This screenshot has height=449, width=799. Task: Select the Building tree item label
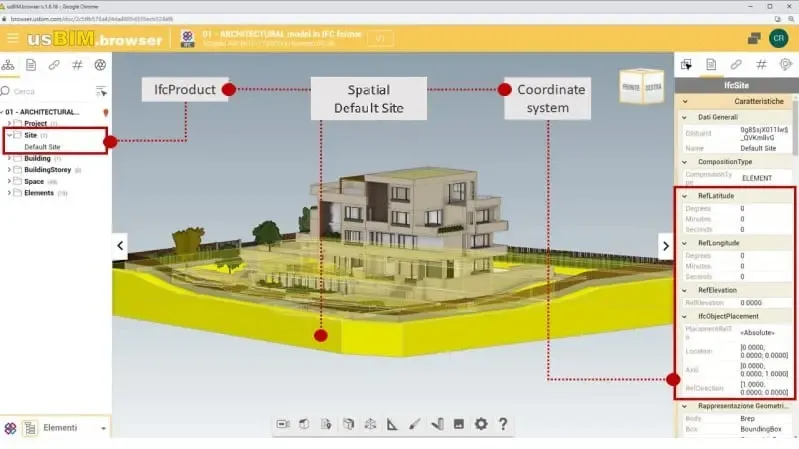(37, 159)
